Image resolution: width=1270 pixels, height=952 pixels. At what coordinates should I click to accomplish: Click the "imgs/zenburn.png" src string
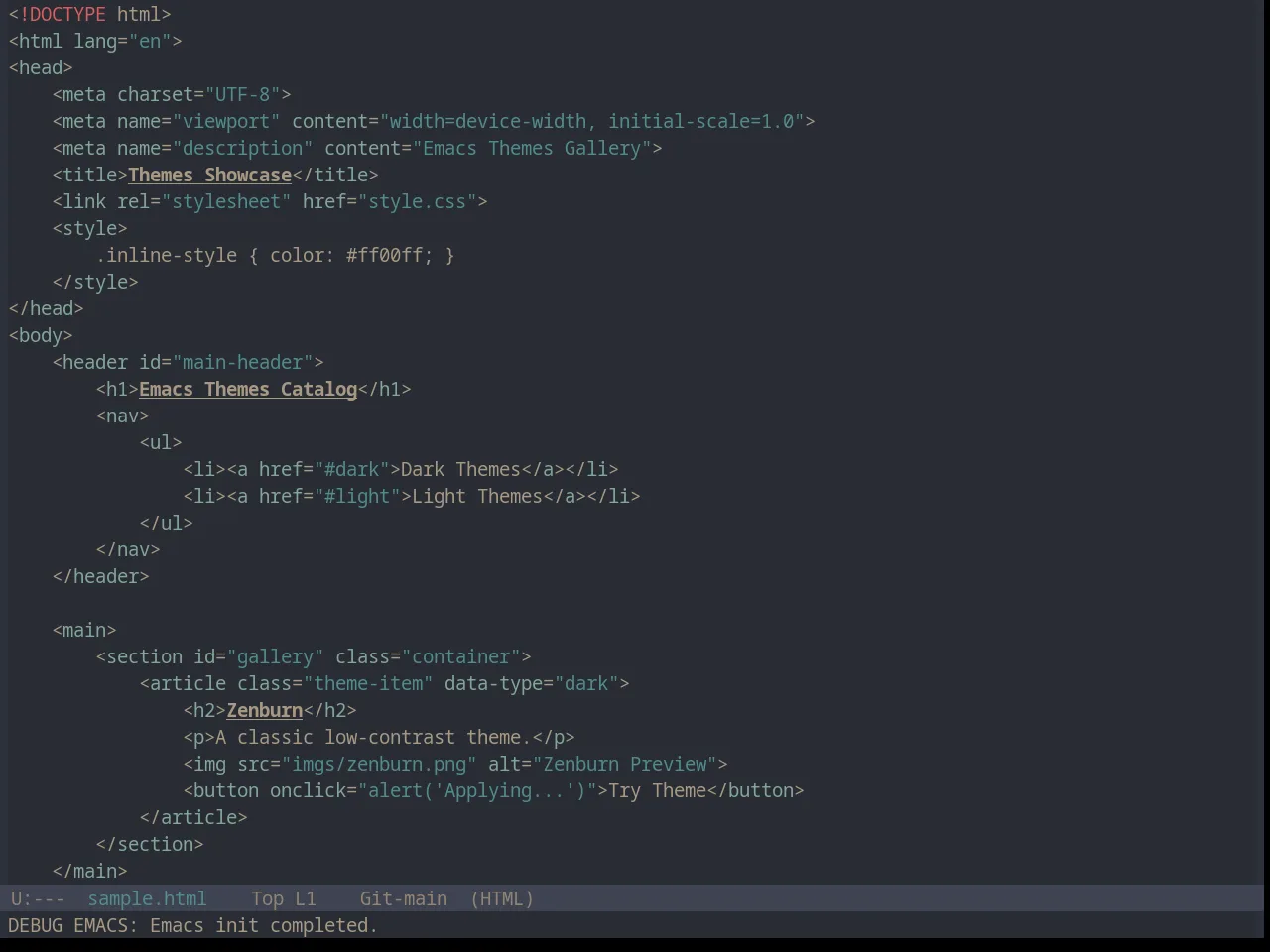(379, 764)
